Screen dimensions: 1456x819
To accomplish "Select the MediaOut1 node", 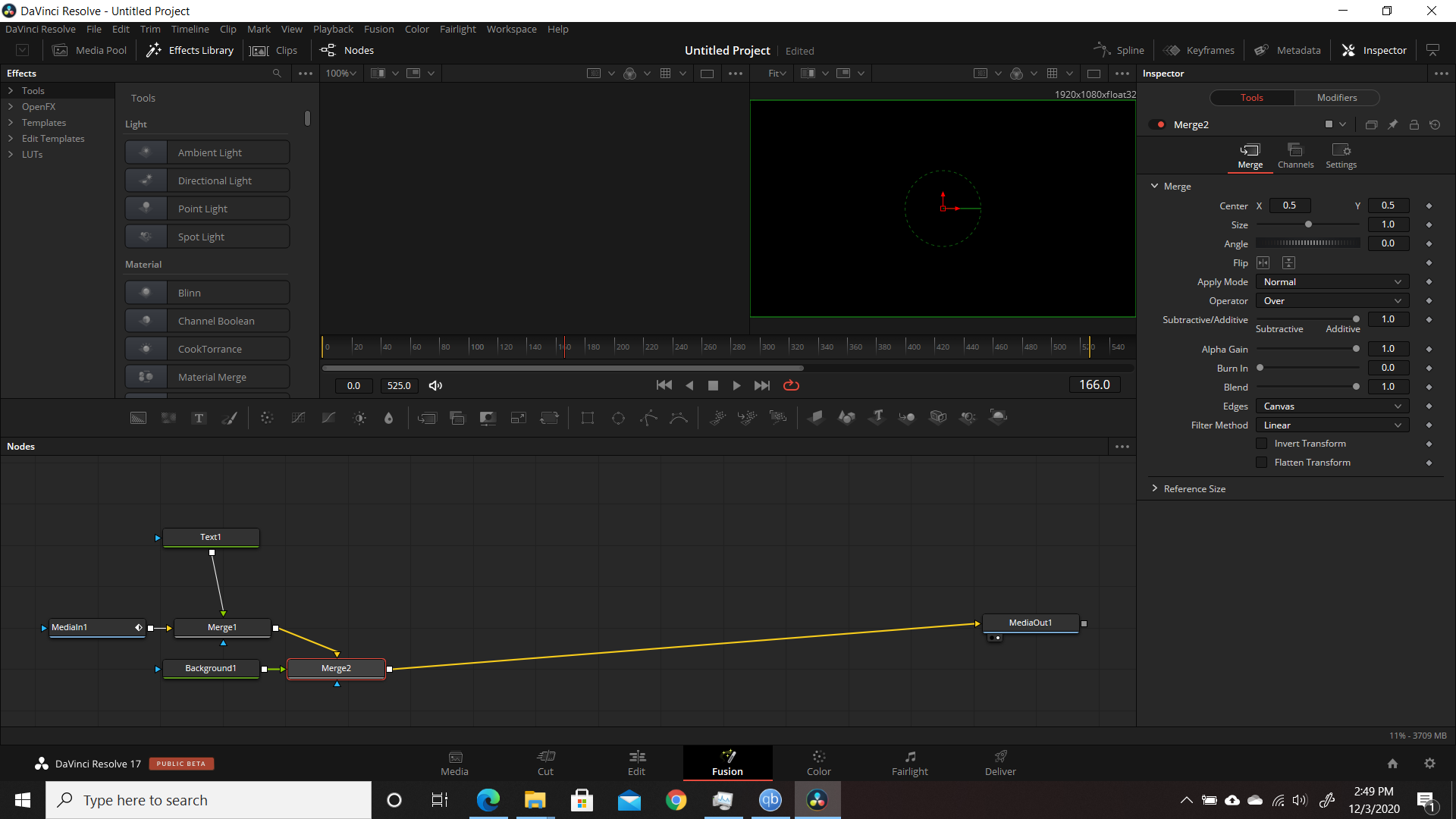I will coord(1030,623).
